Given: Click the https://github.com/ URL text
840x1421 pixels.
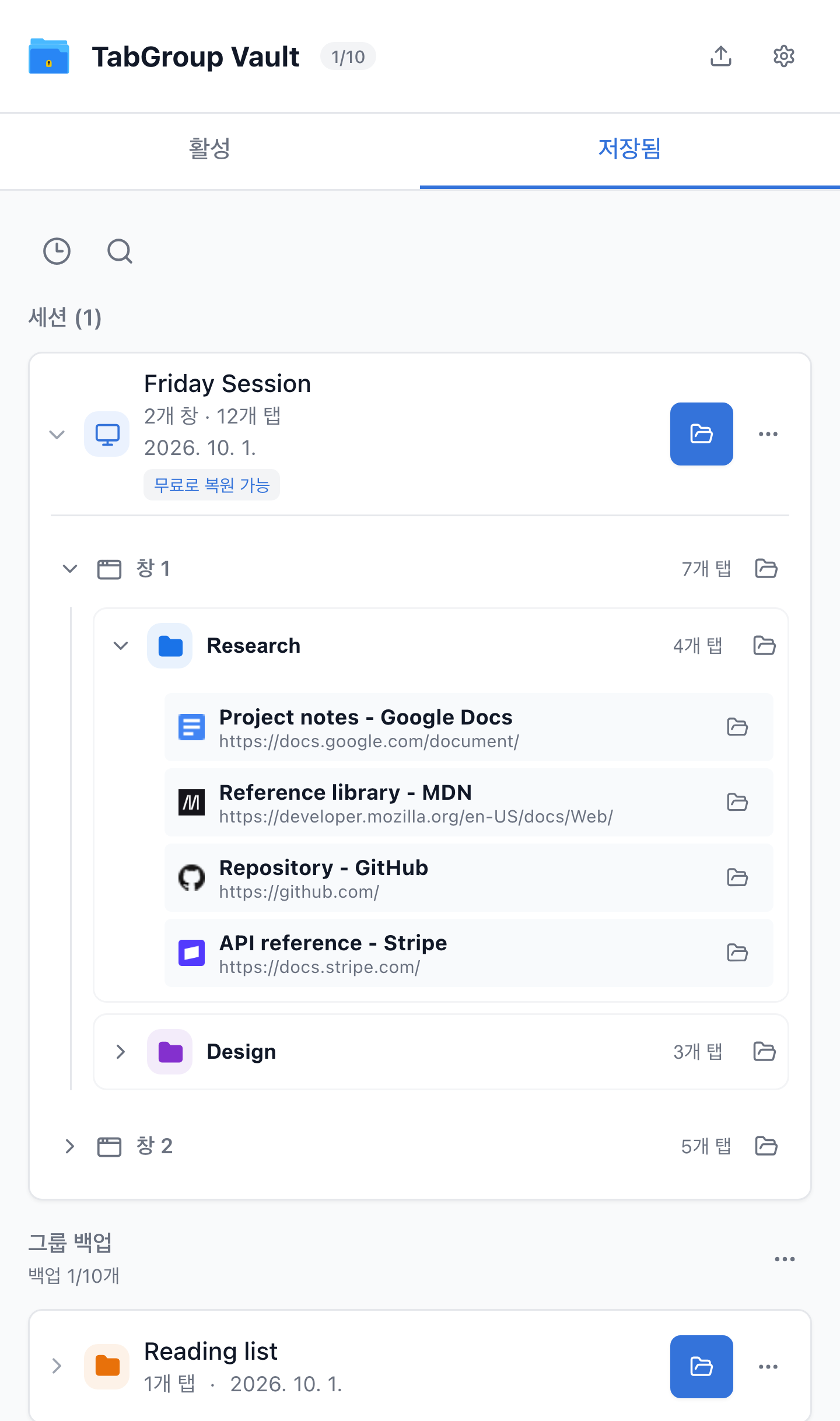Looking at the screenshot, I should pos(299,892).
